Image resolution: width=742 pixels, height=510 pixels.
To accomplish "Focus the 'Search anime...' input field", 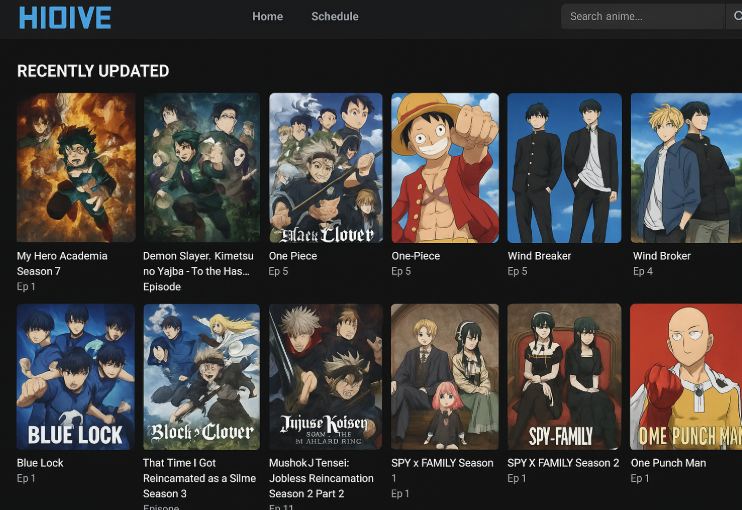I will pyautogui.click(x=641, y=16).
